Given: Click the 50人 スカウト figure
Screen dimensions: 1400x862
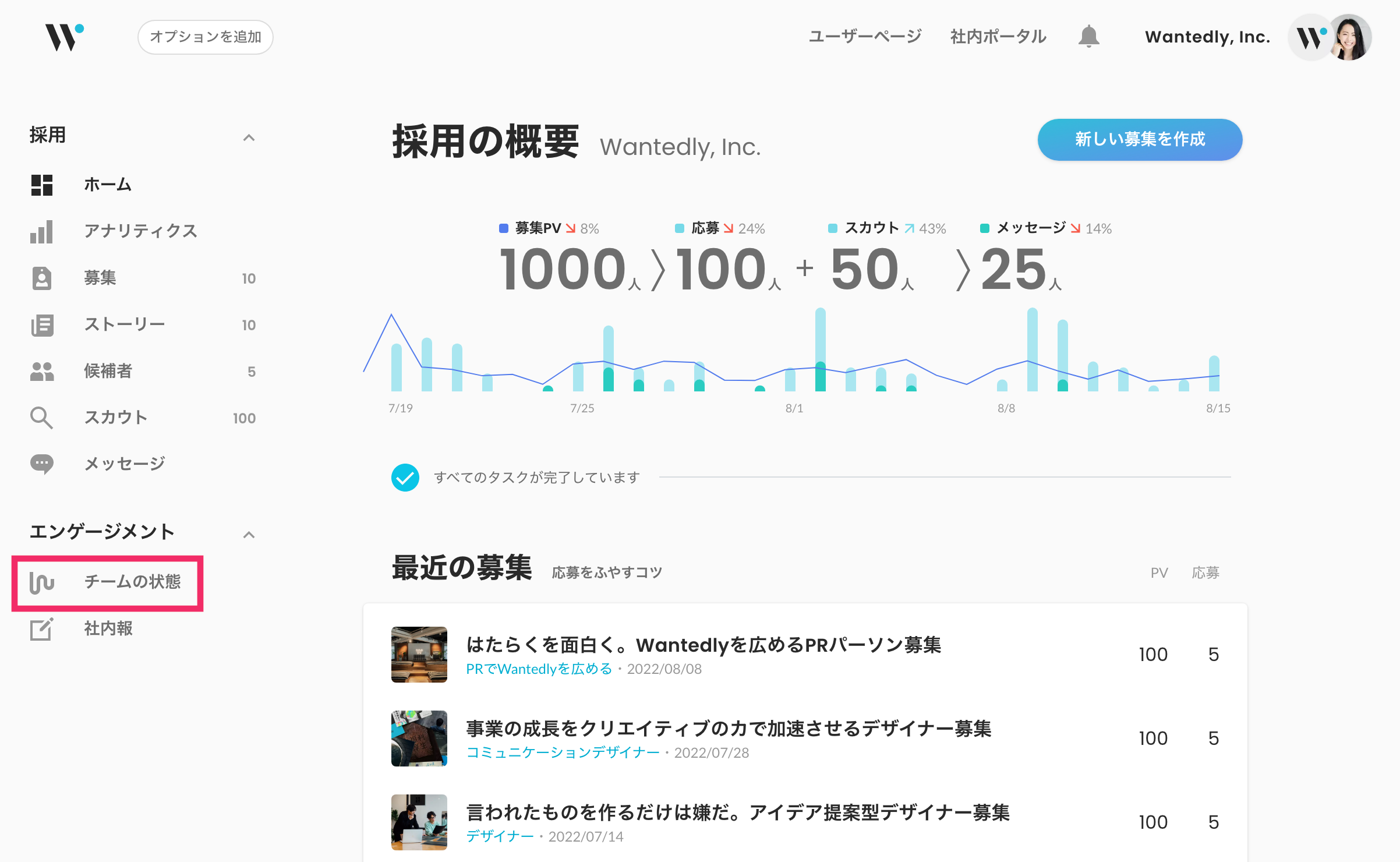Looking at the screenshot, I should [x=872, y=270].
